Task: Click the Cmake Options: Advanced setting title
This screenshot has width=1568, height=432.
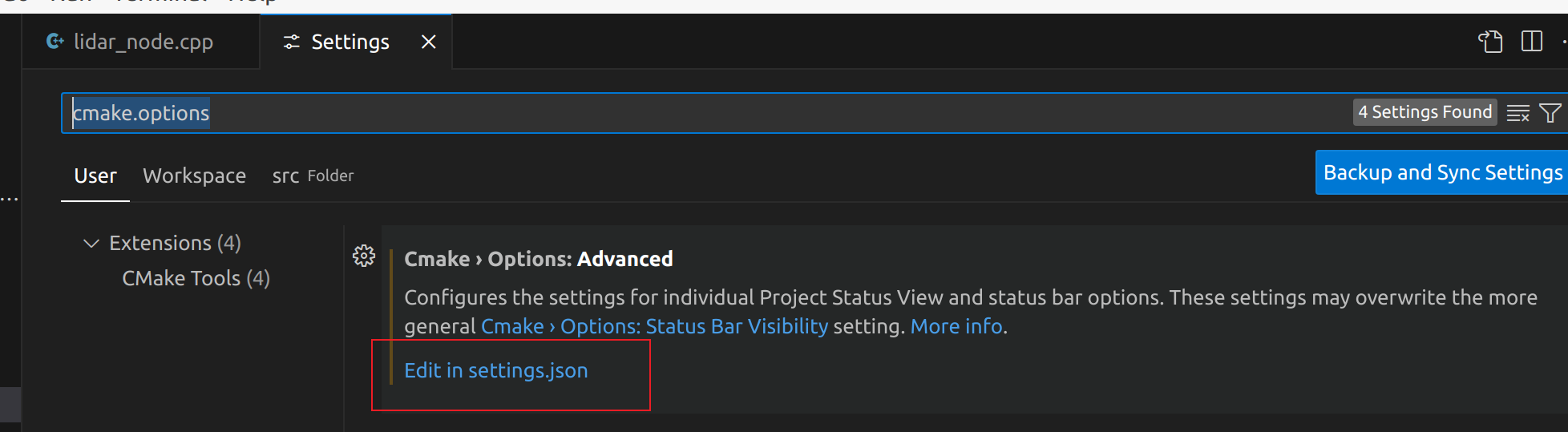Action: point(538,259)
